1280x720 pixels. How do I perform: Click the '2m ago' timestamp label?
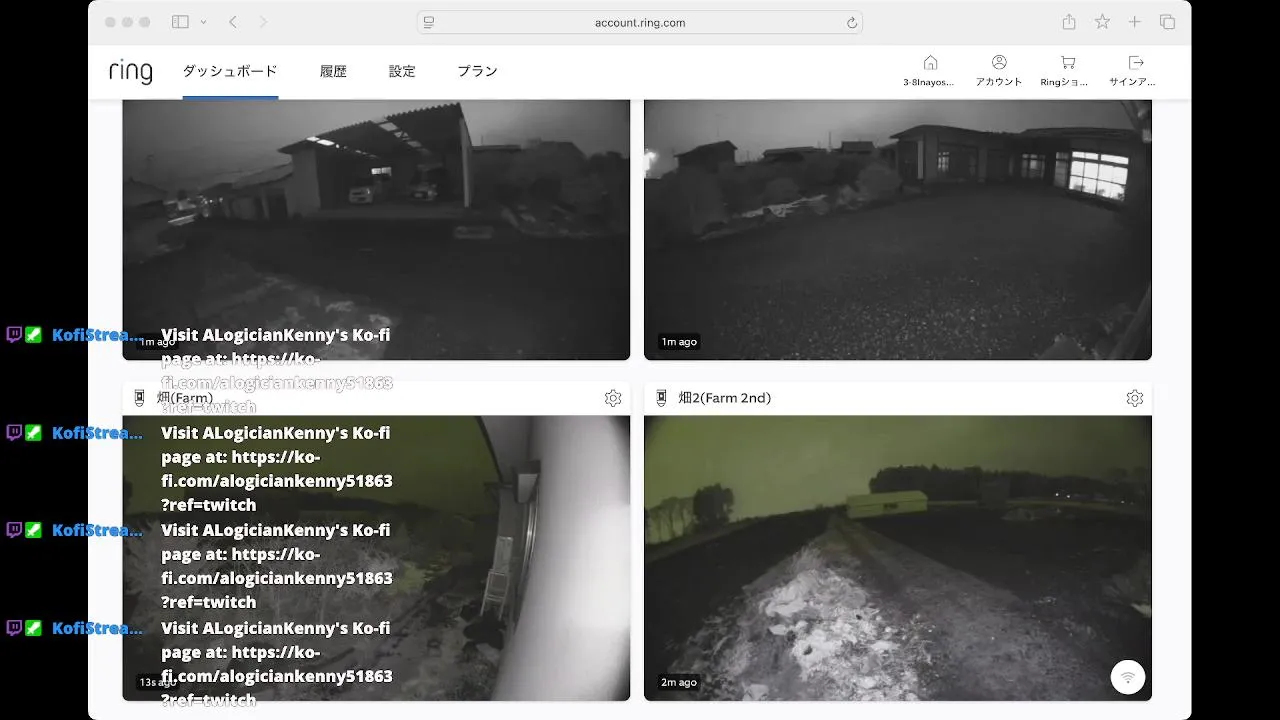(679, 682)
